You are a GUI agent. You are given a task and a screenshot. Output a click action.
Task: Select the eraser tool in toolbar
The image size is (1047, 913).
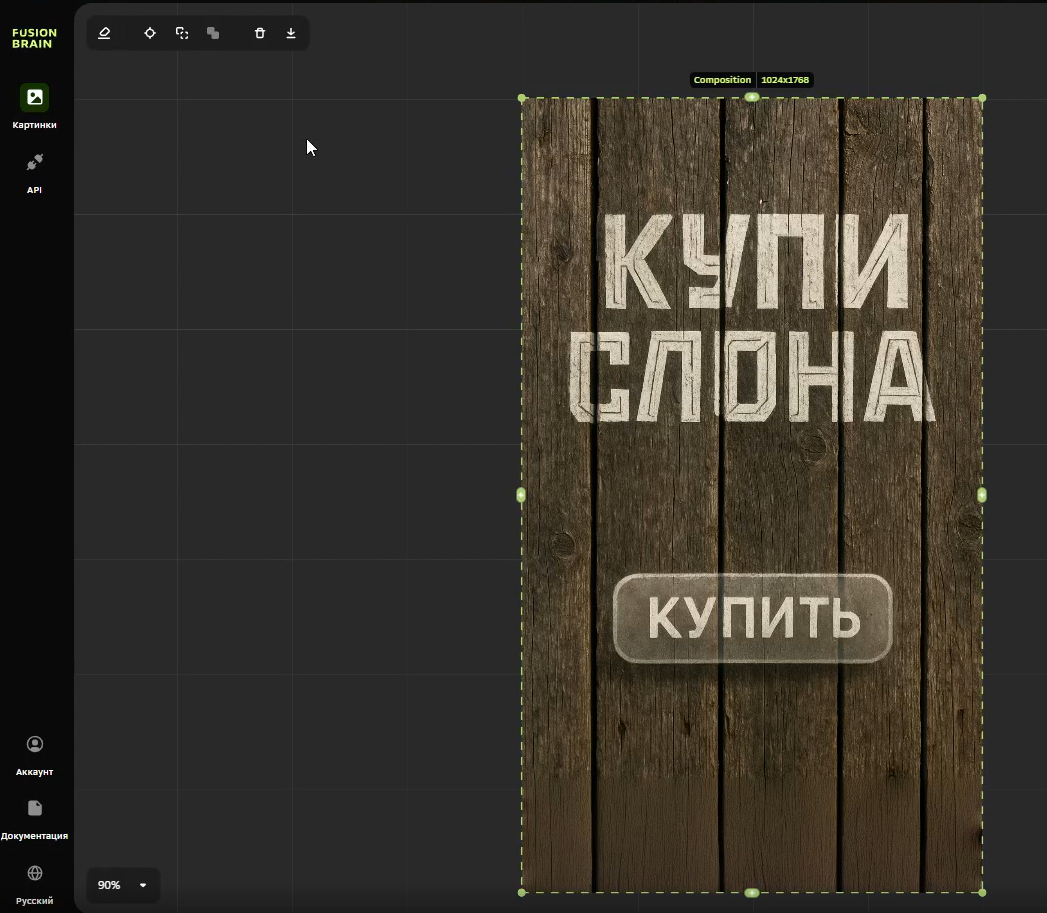104,33
